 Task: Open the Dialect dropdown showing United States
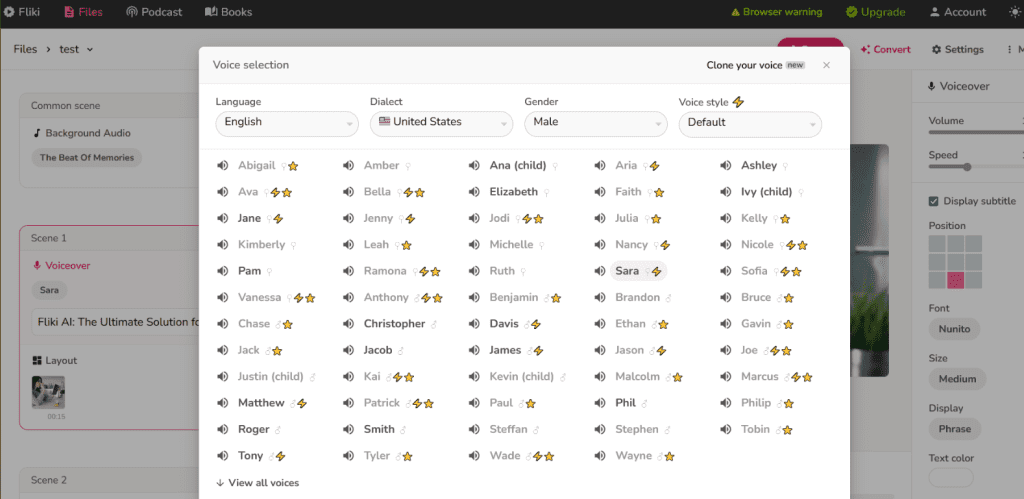pyautogui.click(x=441, y=123)
